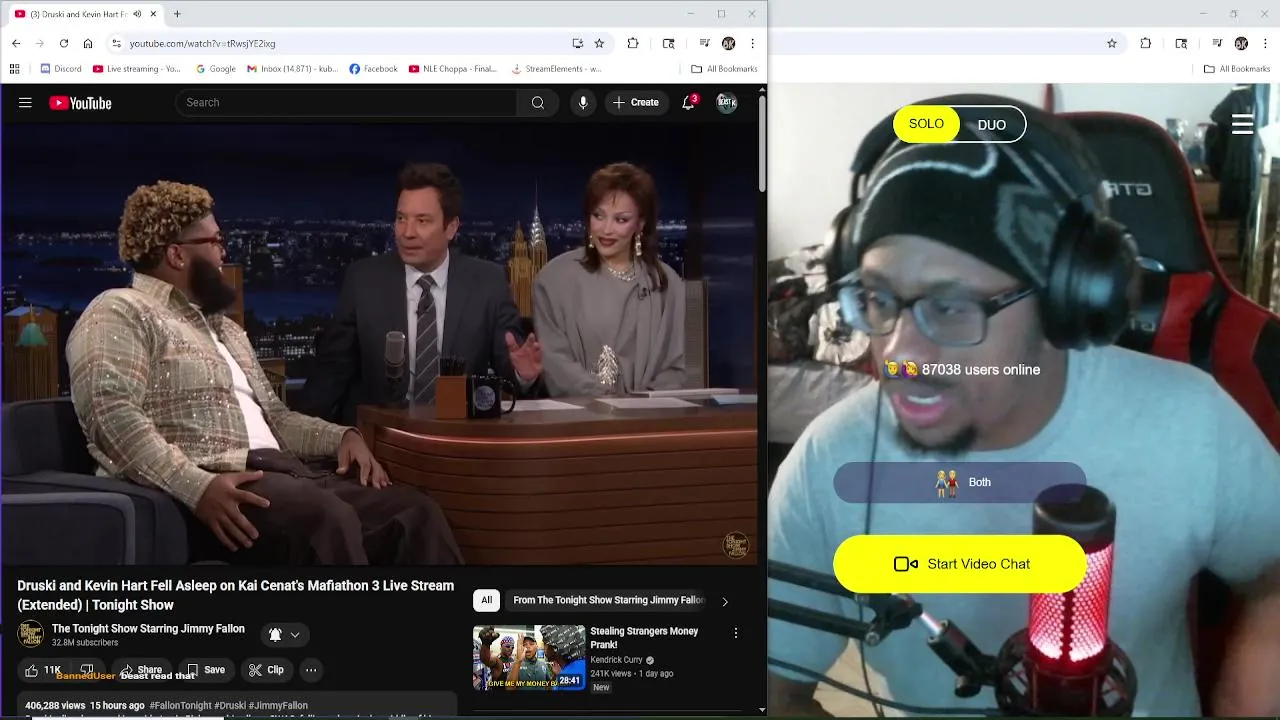The height and width of the screenshot is (720, 1280).
Task: Open All Bookmarks in the right window
Action: (x=1237, y=69)
